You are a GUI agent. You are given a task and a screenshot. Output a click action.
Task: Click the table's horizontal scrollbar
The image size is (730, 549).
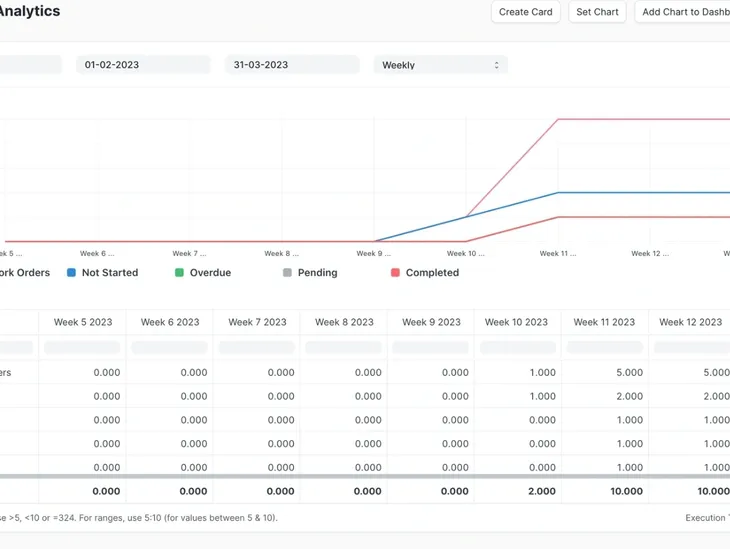(365, 476)
